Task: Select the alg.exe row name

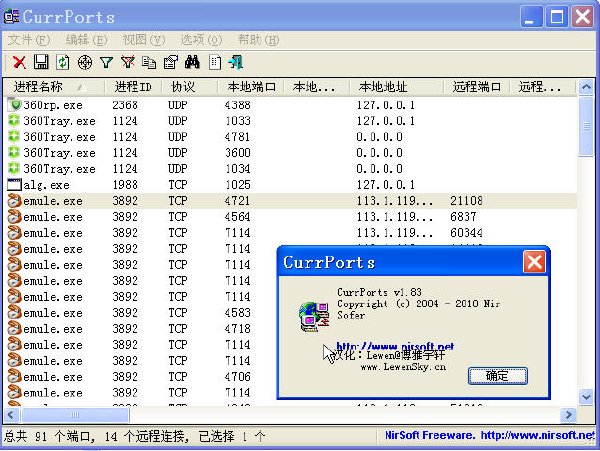Action: (x=46, y=185)
